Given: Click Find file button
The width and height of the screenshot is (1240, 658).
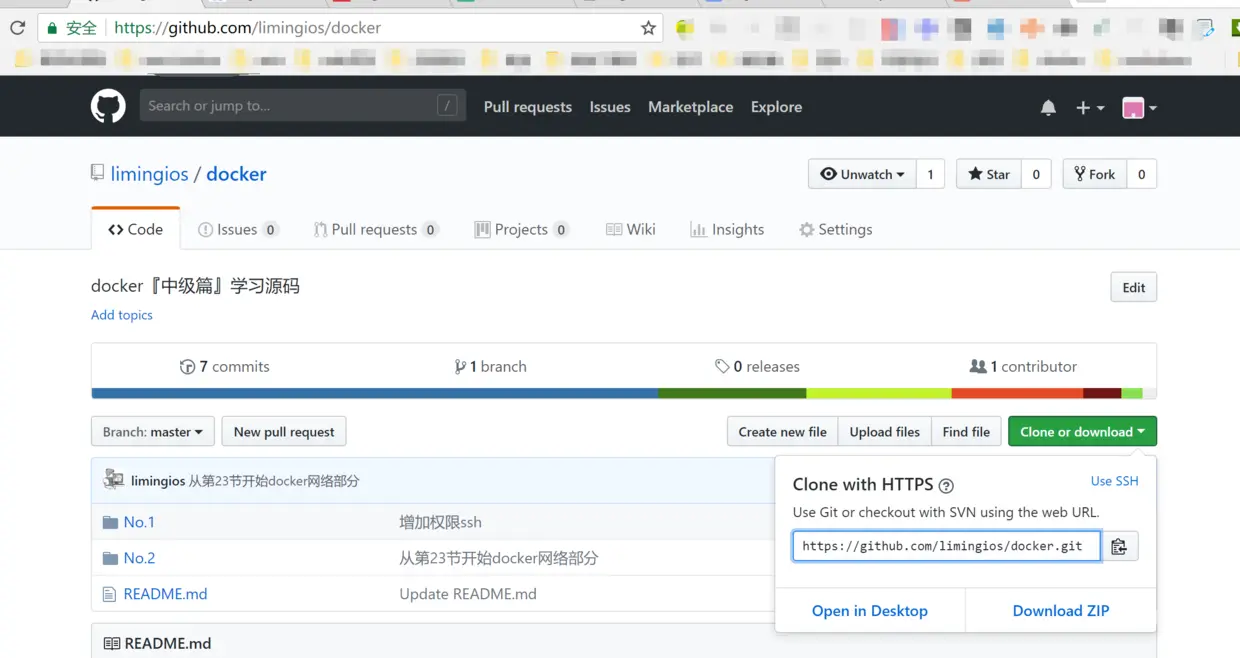Looking at the screenshot, I should pos(966,432).
